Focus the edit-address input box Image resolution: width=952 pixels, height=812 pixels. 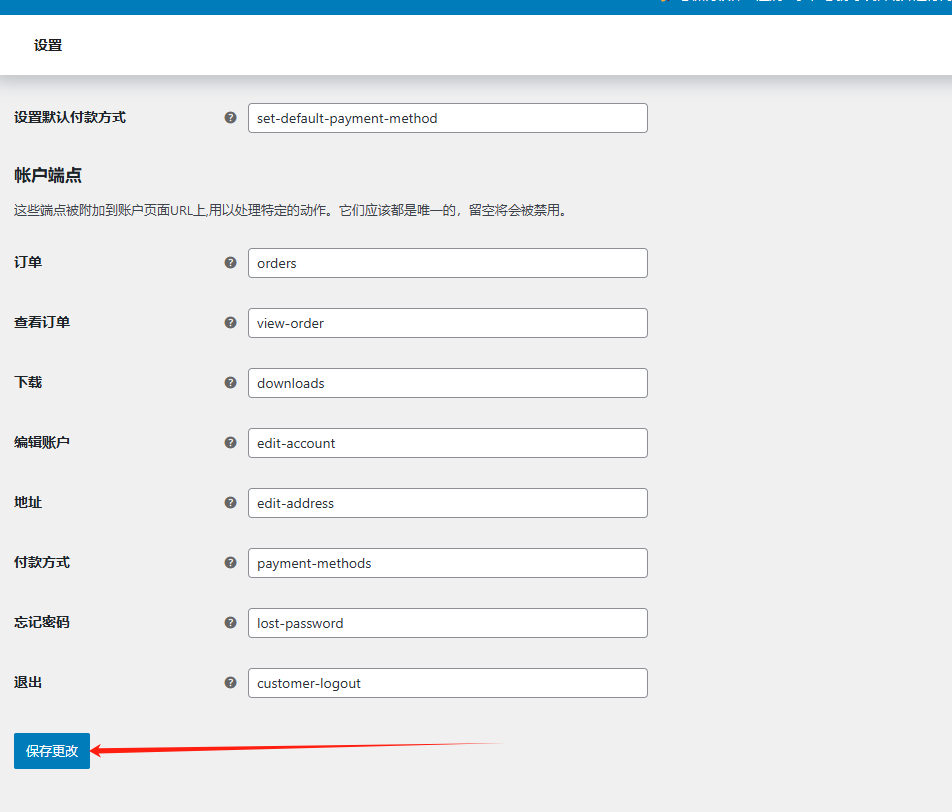[x=447, y=503]
